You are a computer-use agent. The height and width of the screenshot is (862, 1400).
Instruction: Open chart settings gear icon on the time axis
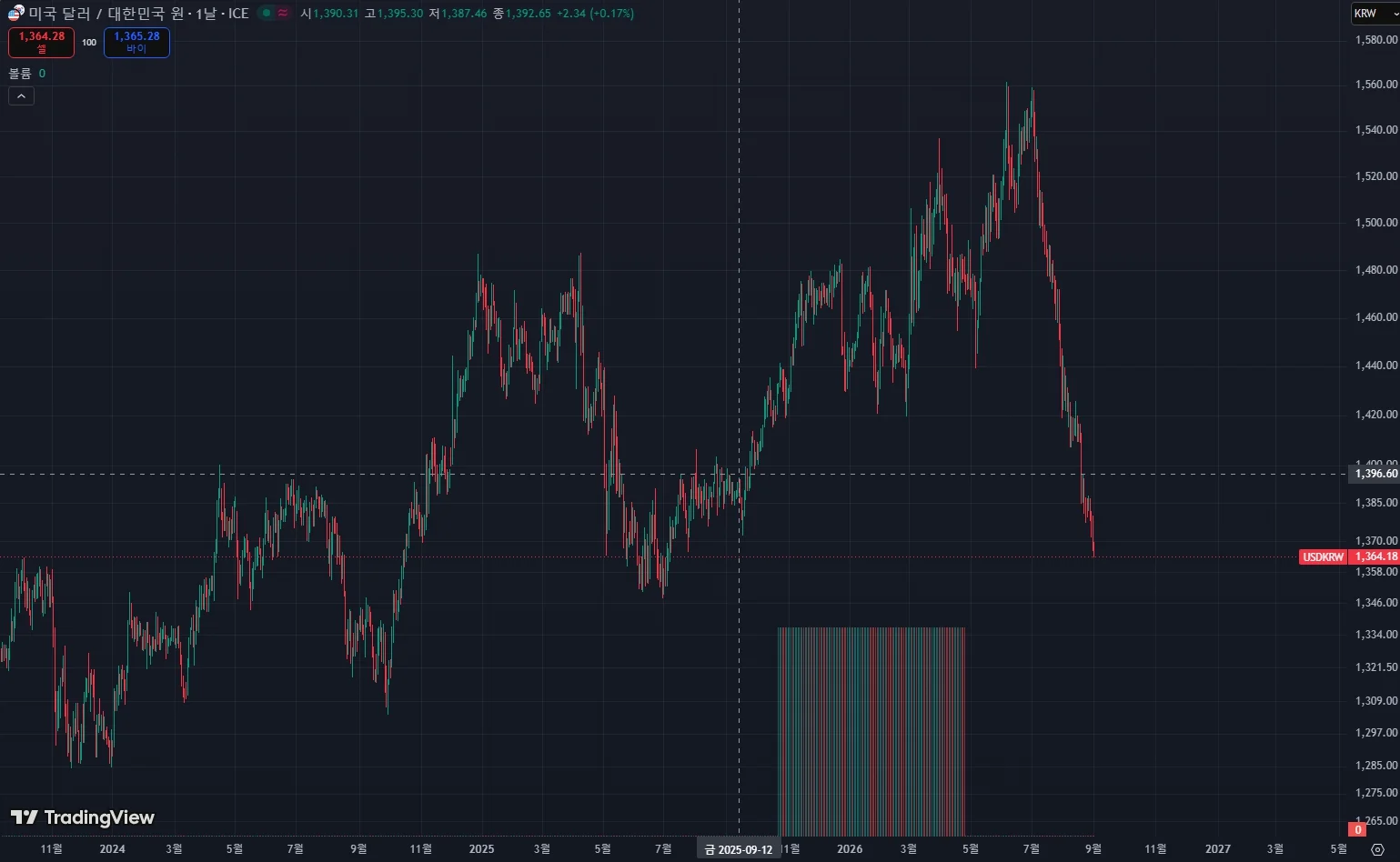[1377, 849]
